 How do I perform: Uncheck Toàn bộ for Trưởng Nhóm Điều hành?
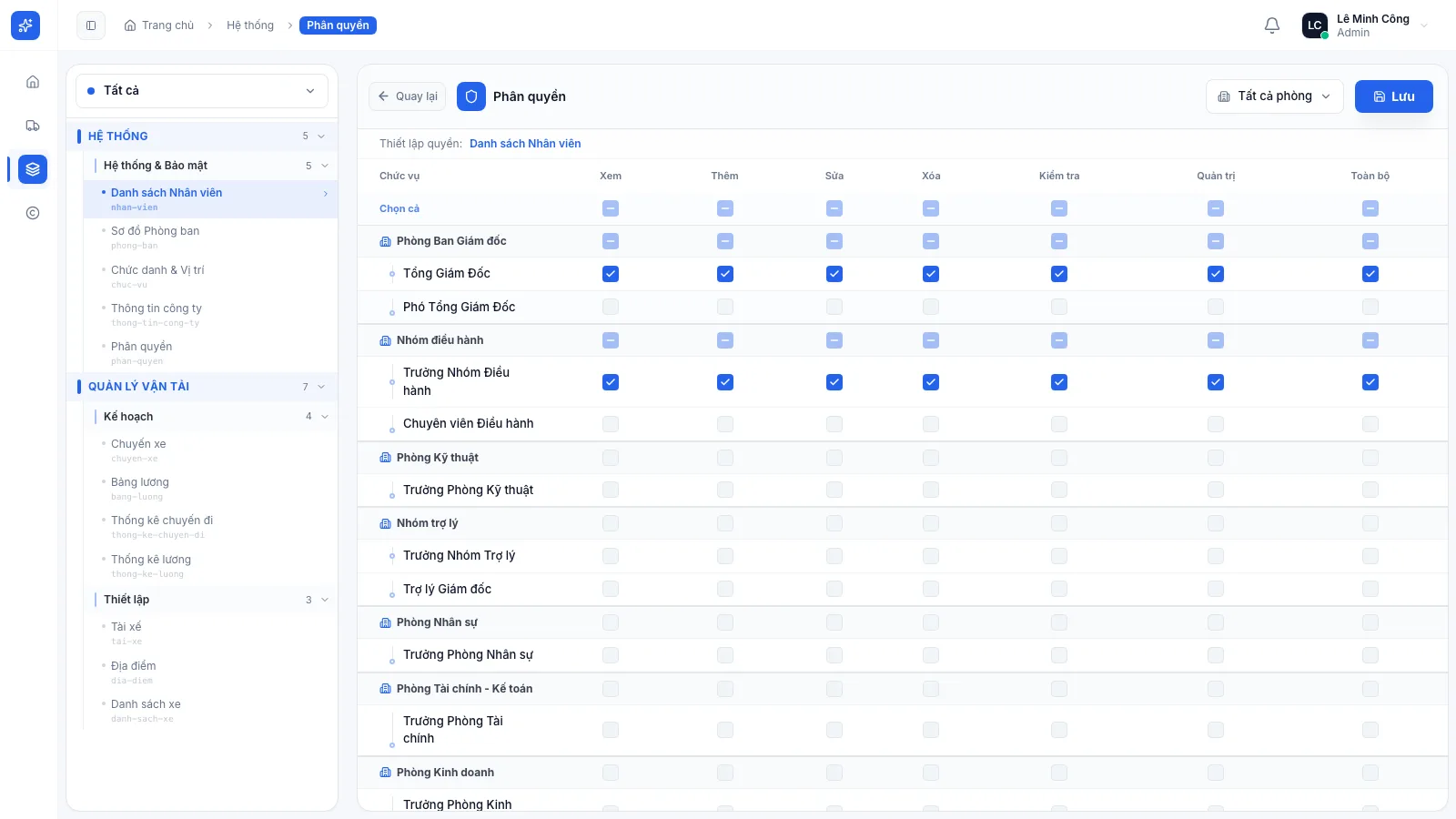tap(1370, 382)
